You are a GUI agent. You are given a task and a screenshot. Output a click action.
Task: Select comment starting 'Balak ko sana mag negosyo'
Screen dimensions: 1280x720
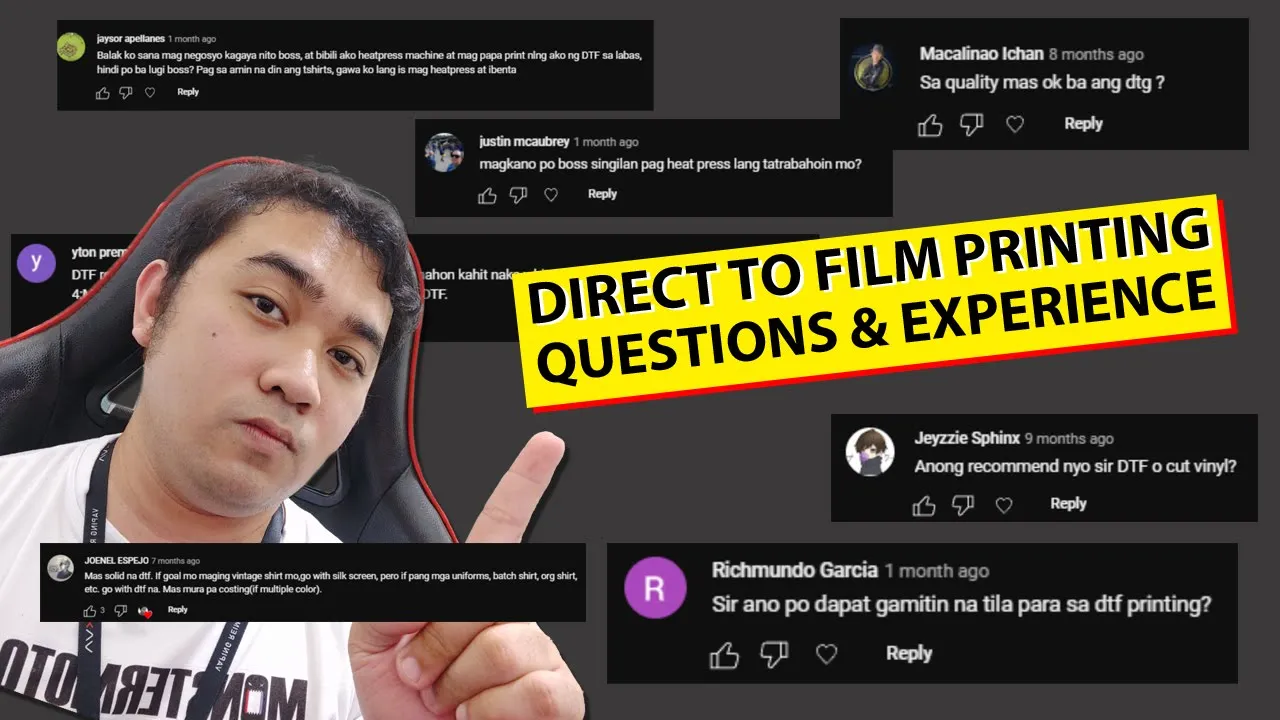368,63
